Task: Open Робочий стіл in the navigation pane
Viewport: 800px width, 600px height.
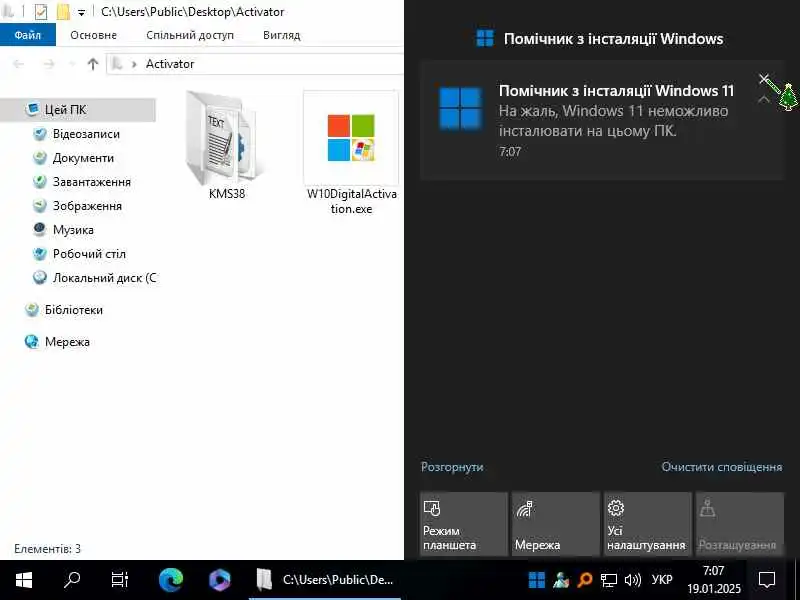Action: pos(89,254)
